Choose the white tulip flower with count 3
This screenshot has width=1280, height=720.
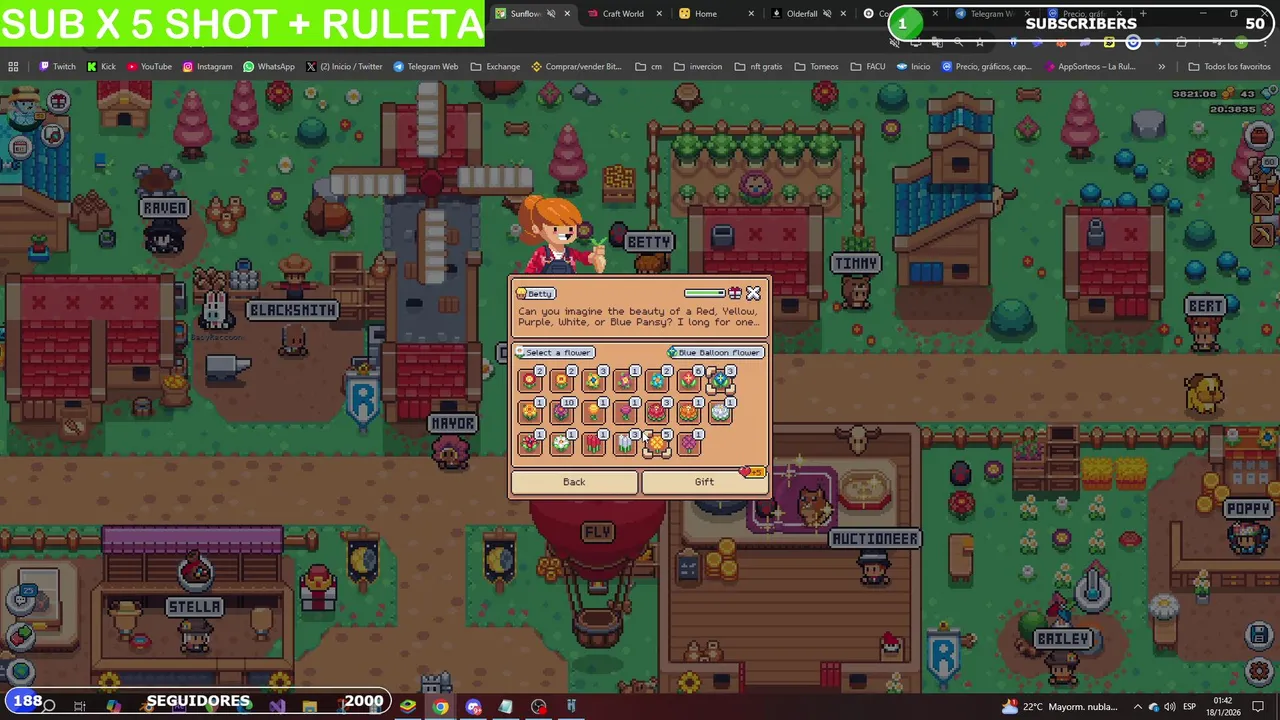(x=626, y=443)
